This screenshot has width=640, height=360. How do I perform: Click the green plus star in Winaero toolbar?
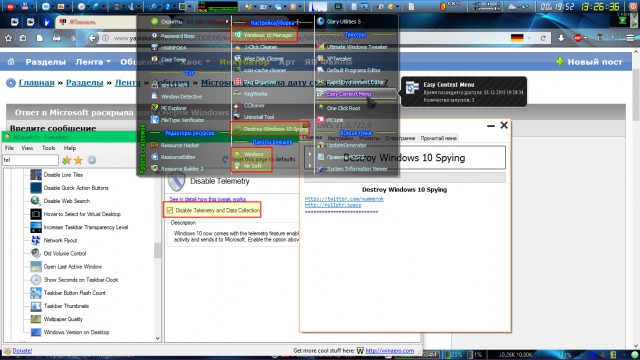[66, 160]
